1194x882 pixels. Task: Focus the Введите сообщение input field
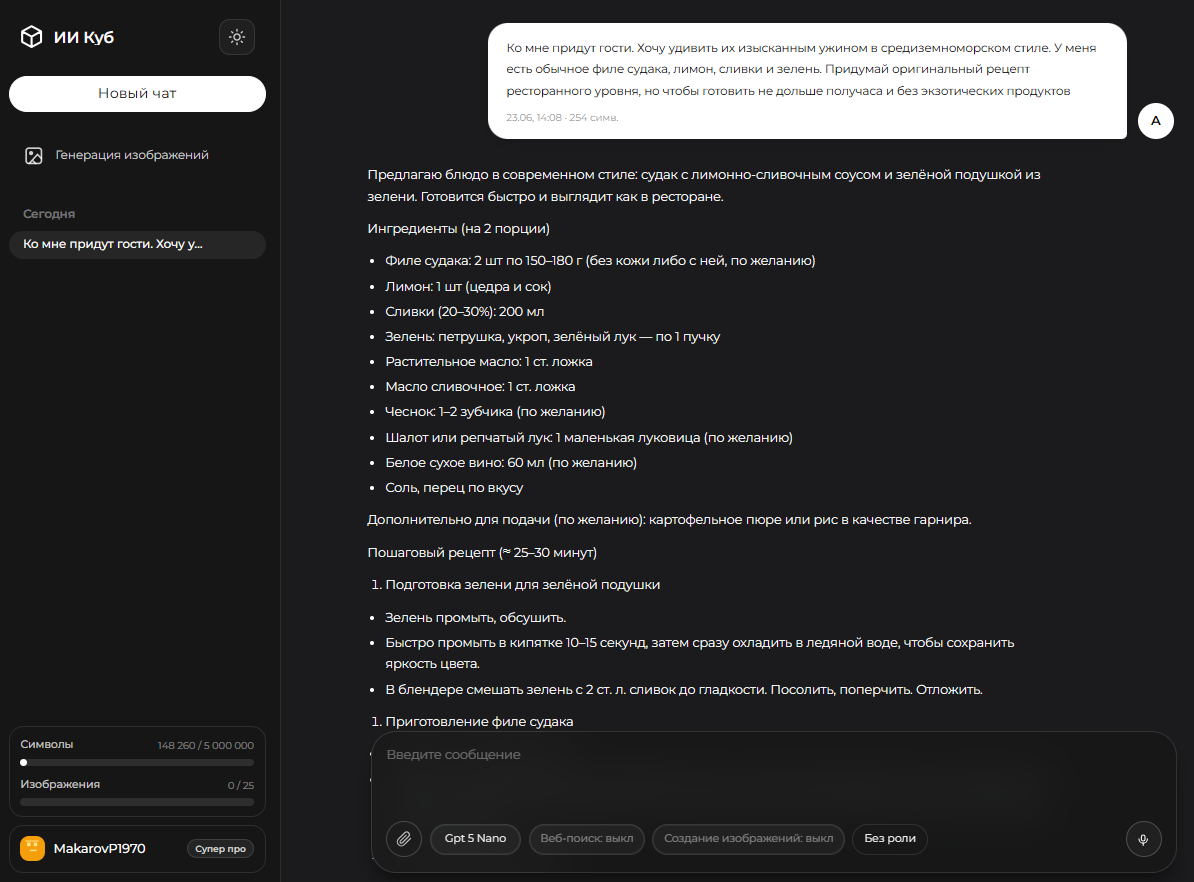click(x=773, y=773)
